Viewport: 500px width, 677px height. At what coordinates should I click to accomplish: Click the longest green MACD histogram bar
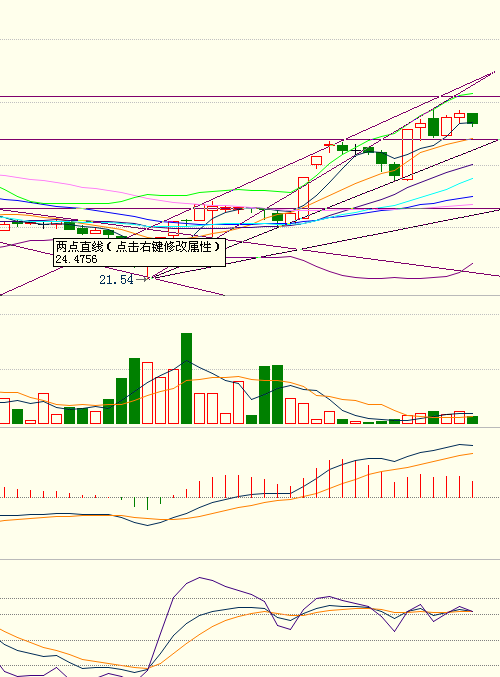tap(148, 503)
